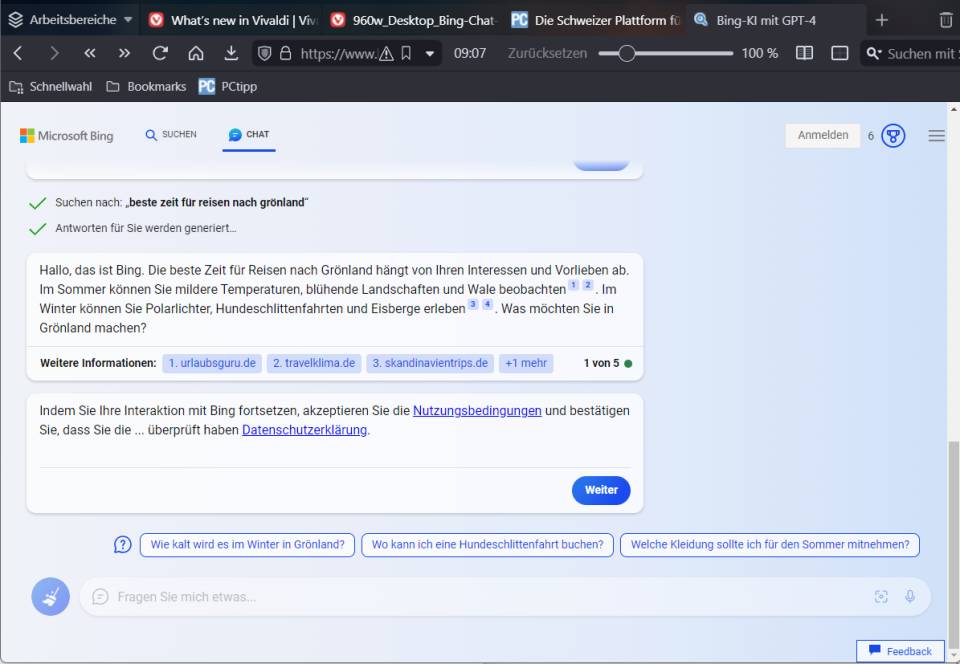Switch to the 960w_Desktop_Bing-Chat tab
Viewport: 960px width, 664px height.
[x=414, y=20]
